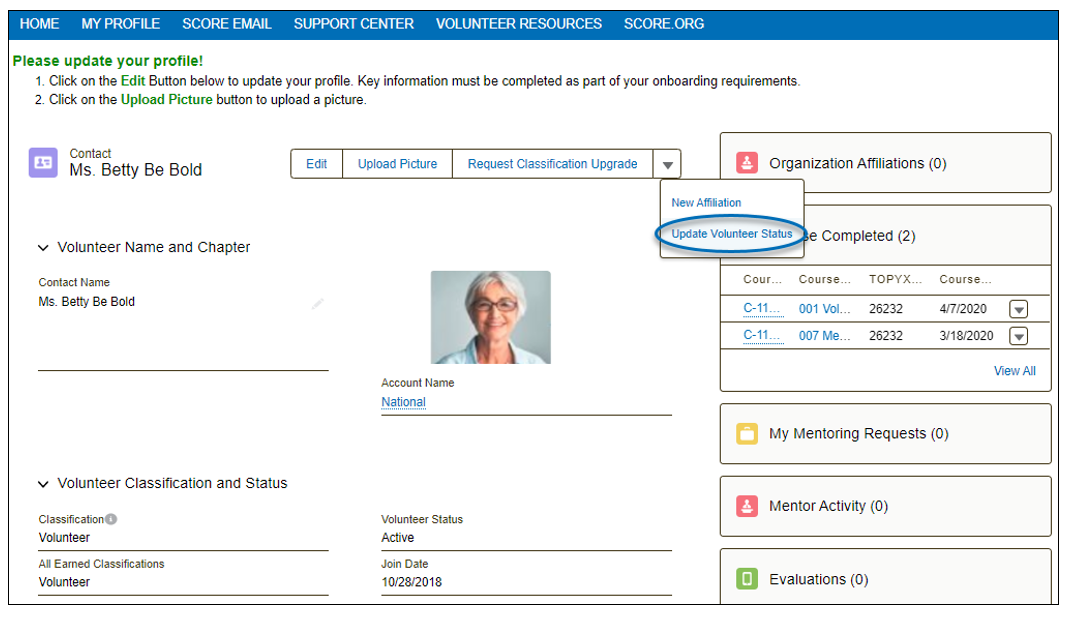1070x623 pixels.
Task: Click the Evaluations panel icon
Action: [x=747, y=579]
